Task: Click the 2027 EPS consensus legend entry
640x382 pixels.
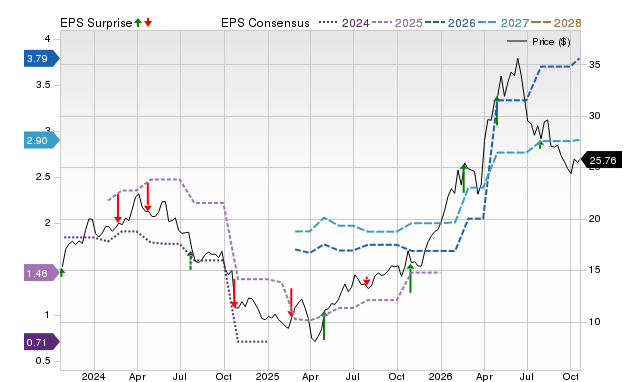Action: pyautogui.click(x=503, y=23)
